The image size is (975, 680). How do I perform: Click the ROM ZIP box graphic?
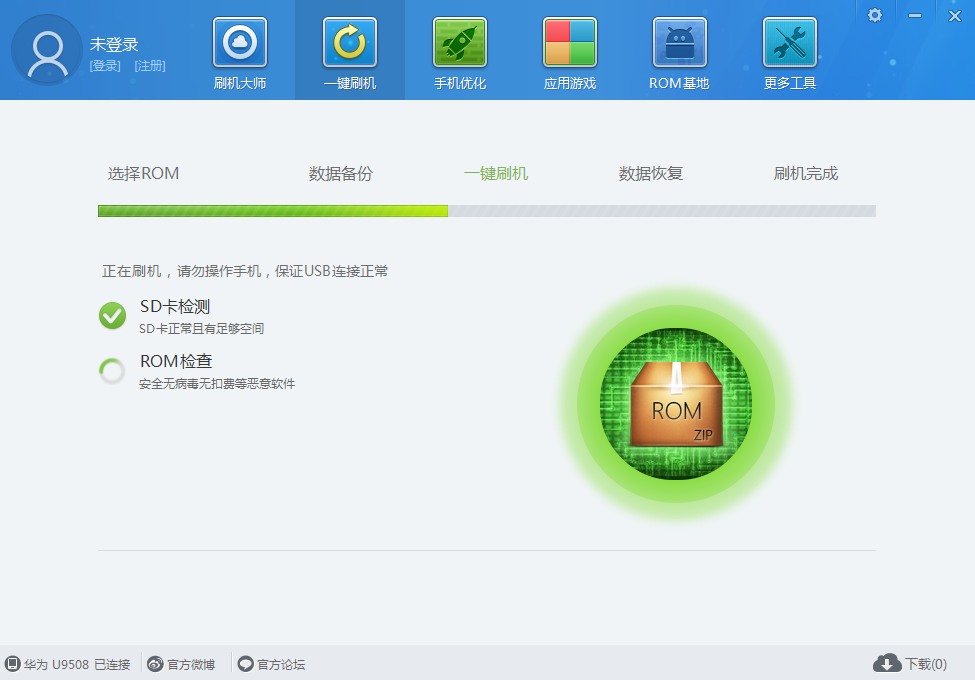click(x=676, y=403)
